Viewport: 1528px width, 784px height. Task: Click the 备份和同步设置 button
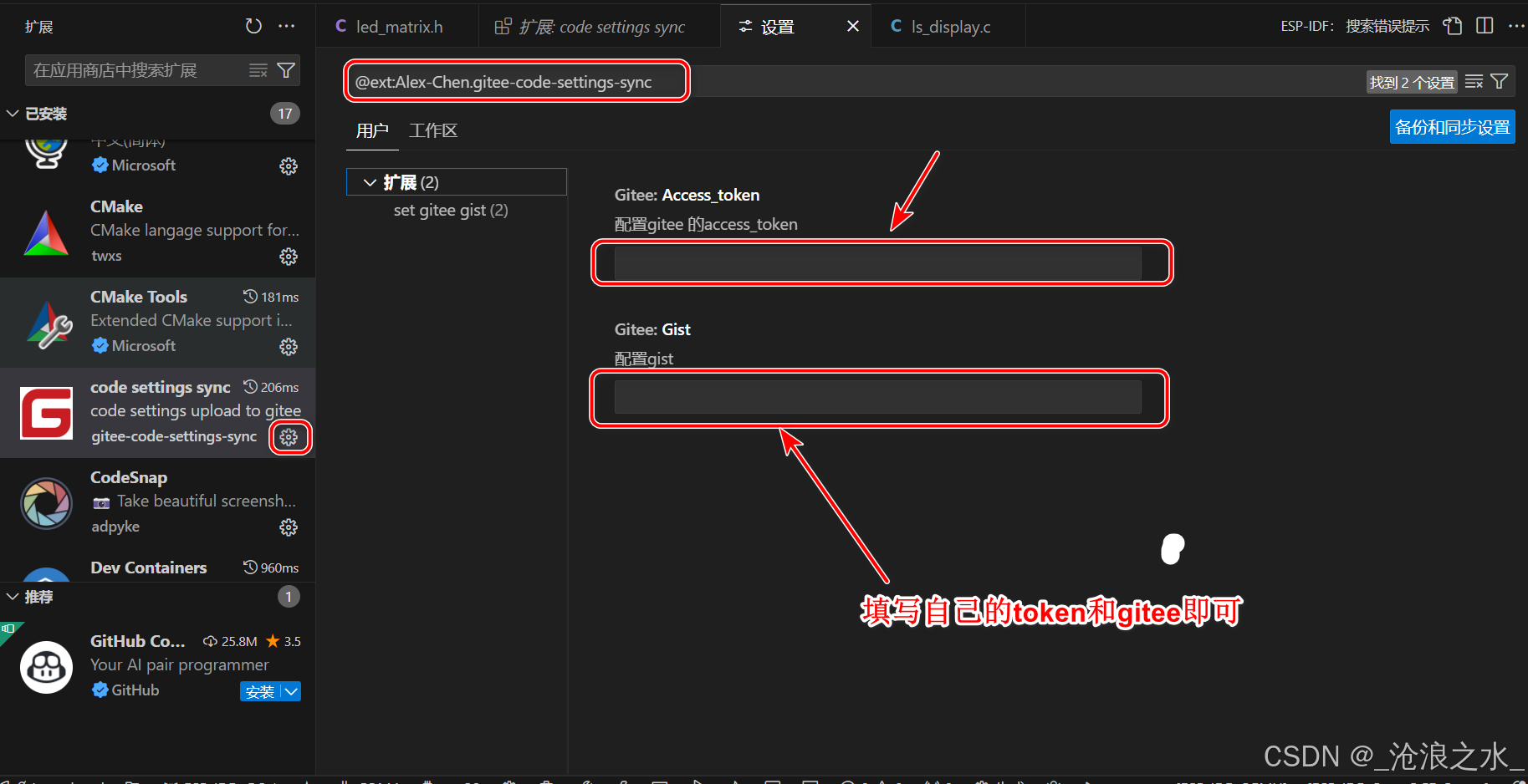pyautogui.click(x=1452, y=127)
